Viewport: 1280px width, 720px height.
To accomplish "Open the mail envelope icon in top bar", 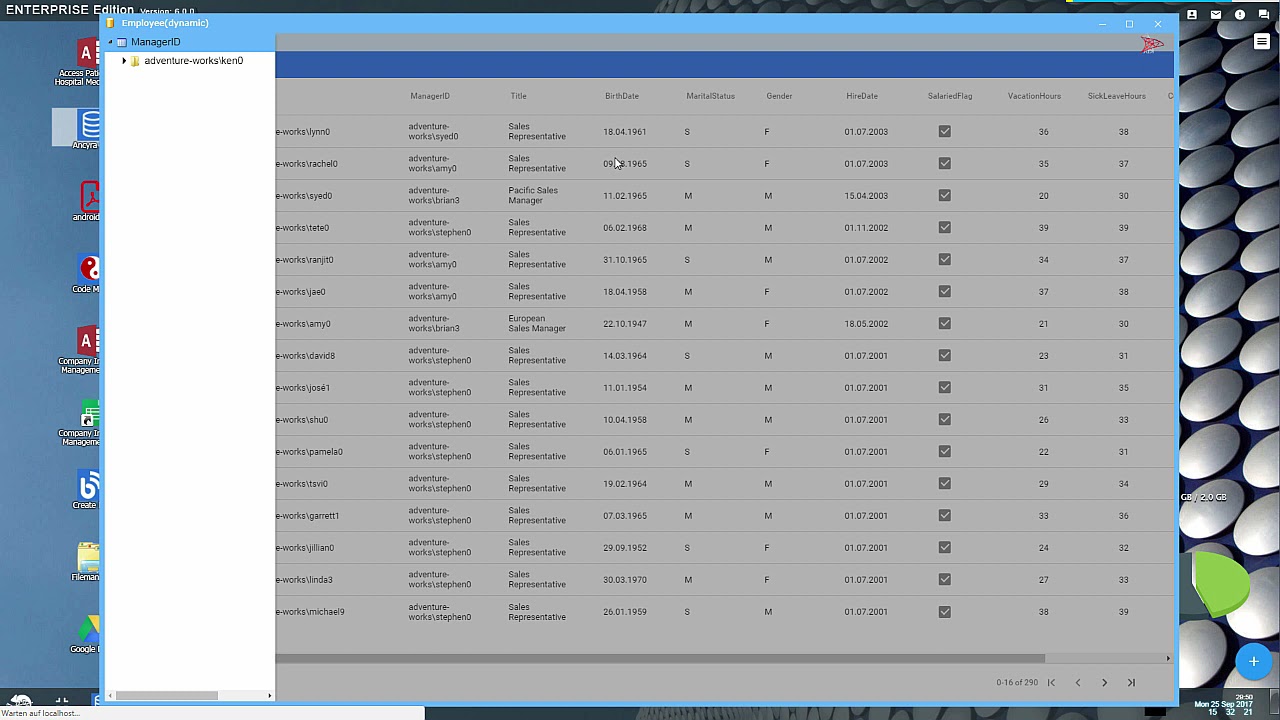I will point(1216,15).
